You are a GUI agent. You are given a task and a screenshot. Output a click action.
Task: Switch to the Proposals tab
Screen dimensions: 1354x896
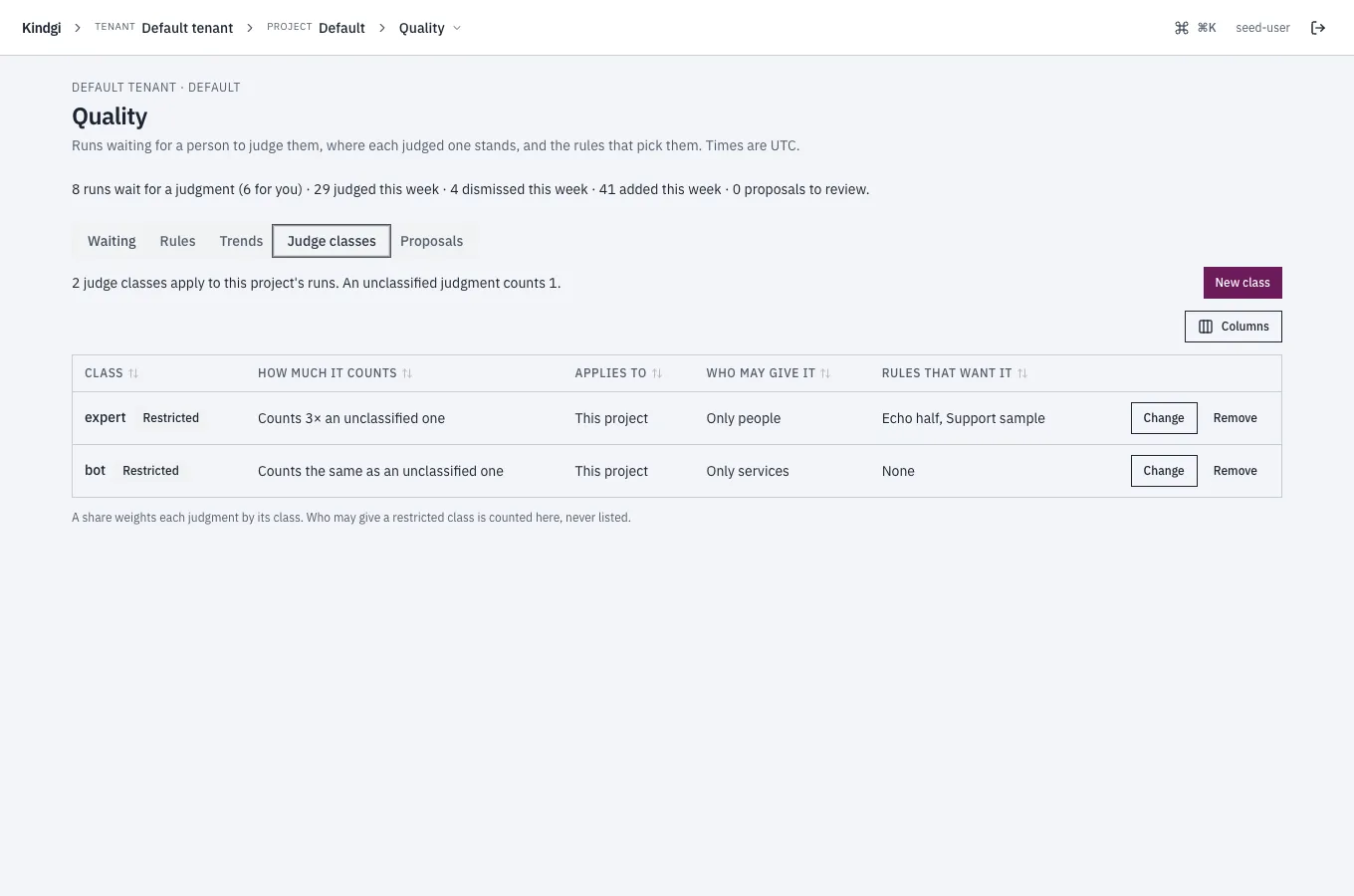tap(431, 241)
